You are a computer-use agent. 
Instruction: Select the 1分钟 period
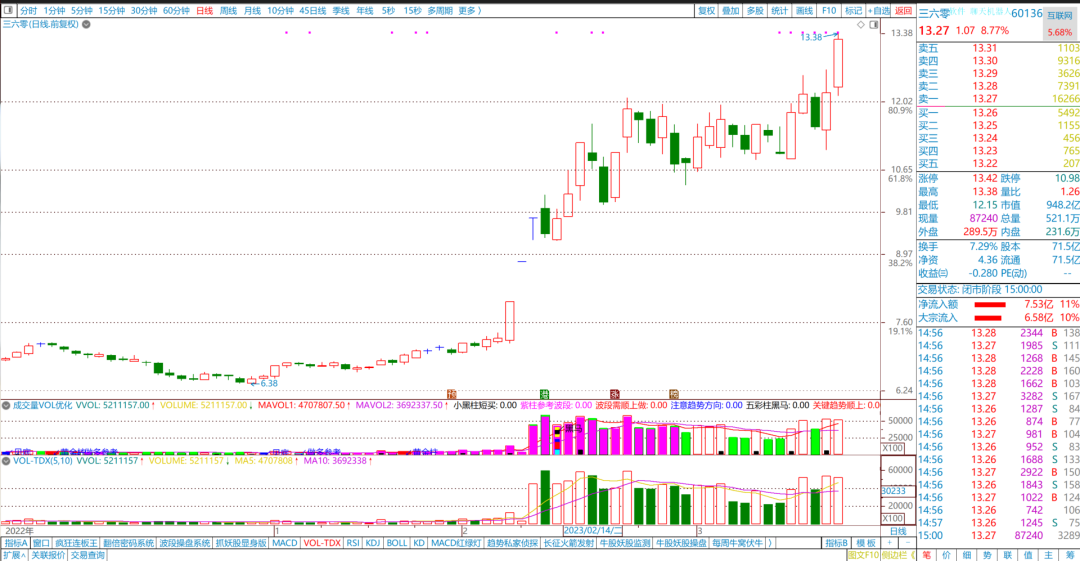click(54, 11)
